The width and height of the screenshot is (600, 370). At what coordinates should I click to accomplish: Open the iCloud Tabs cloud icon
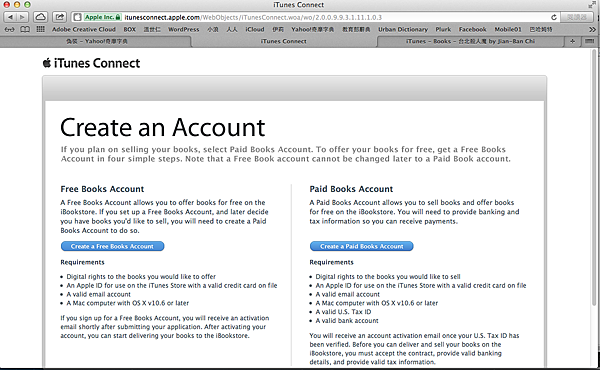pos(41,17)
